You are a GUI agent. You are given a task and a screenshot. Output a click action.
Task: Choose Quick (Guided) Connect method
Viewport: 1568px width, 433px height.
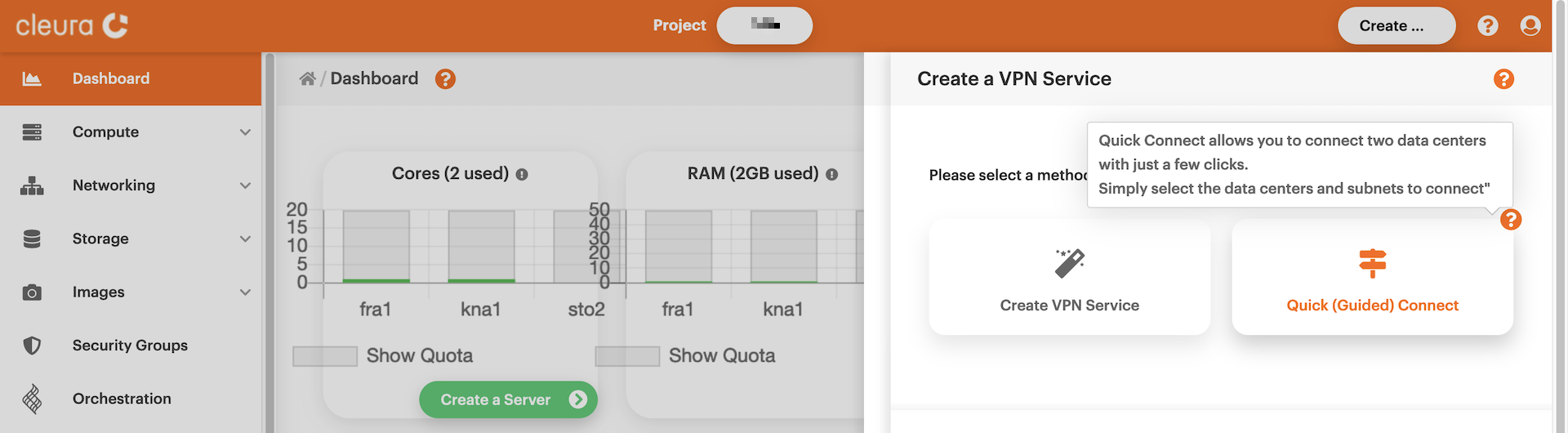1372,278
